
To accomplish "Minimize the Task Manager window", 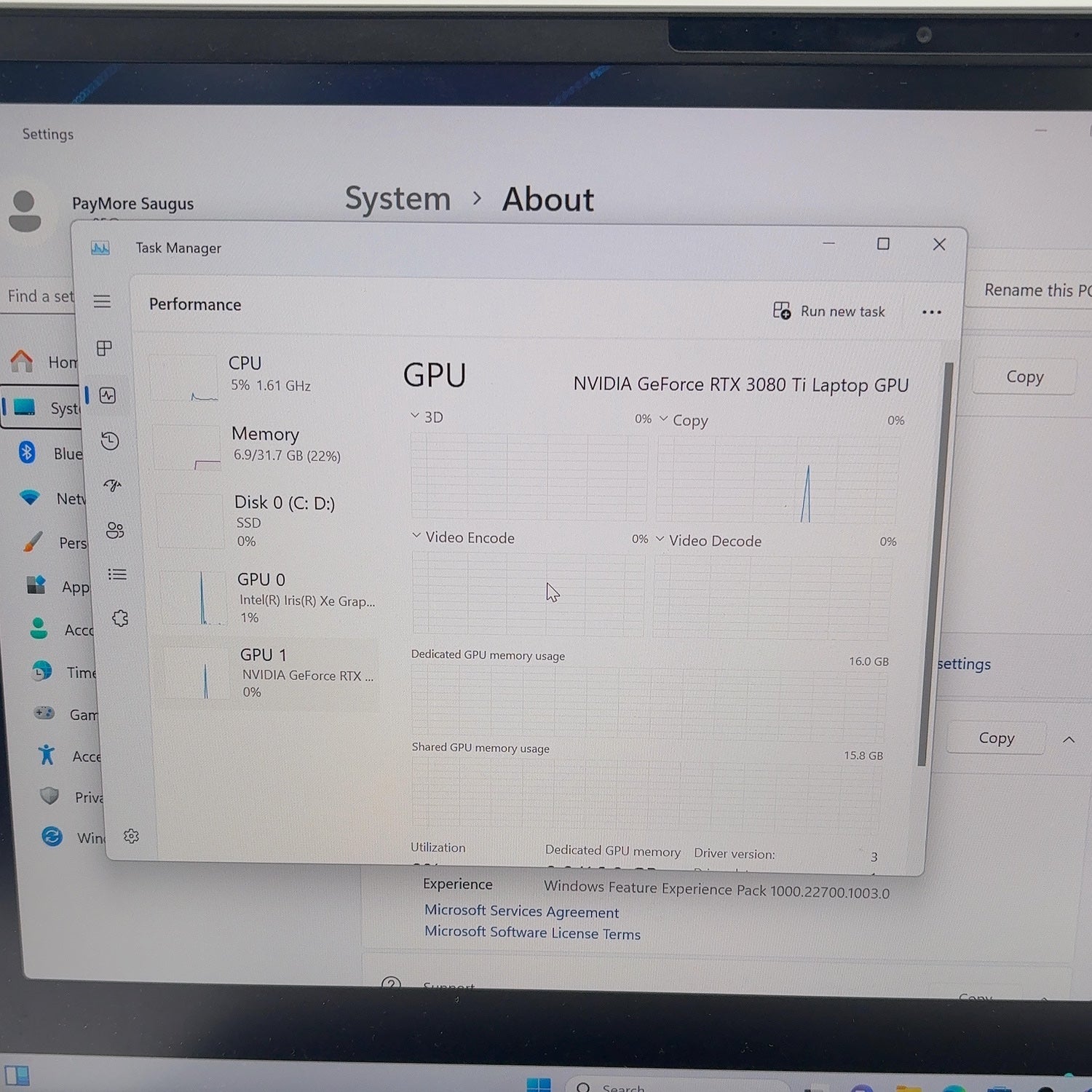I will [x=828, y=243].
